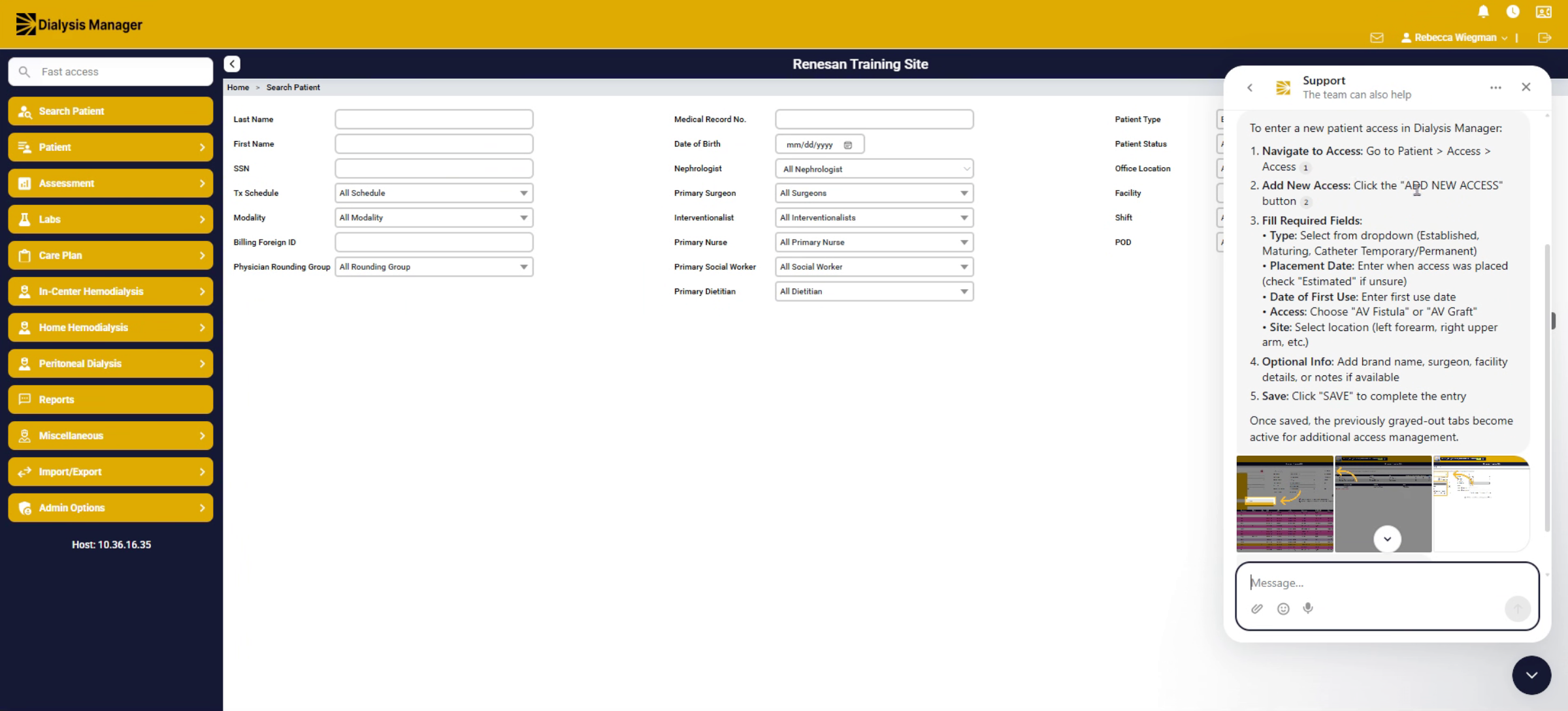Open the Interventionalist dropdown
Screen dimensions: 1568x711
(x=874, y=218)
